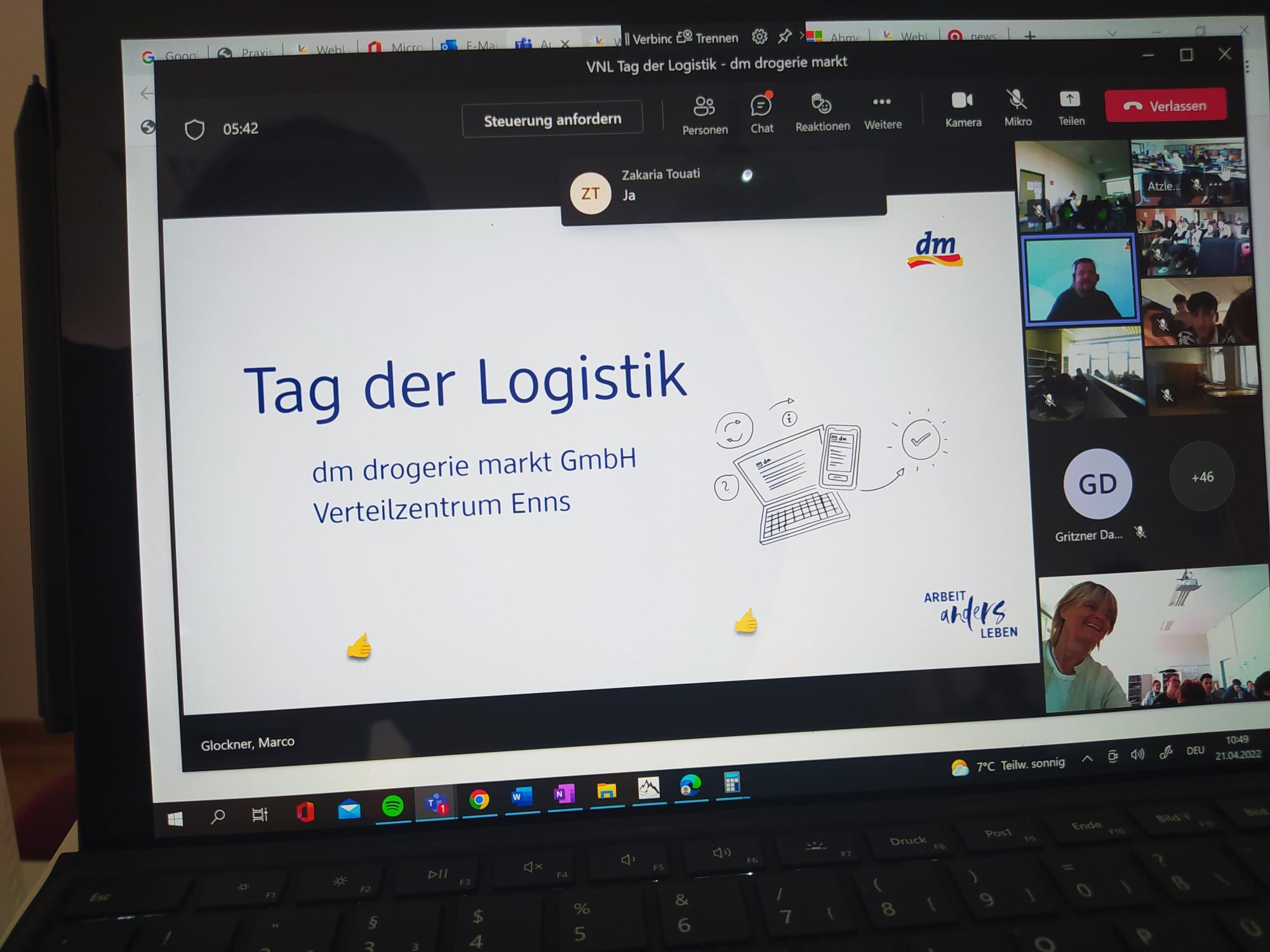Open Windows taskbar search
The image size is (1270, 952).
(x=218, y=816)
